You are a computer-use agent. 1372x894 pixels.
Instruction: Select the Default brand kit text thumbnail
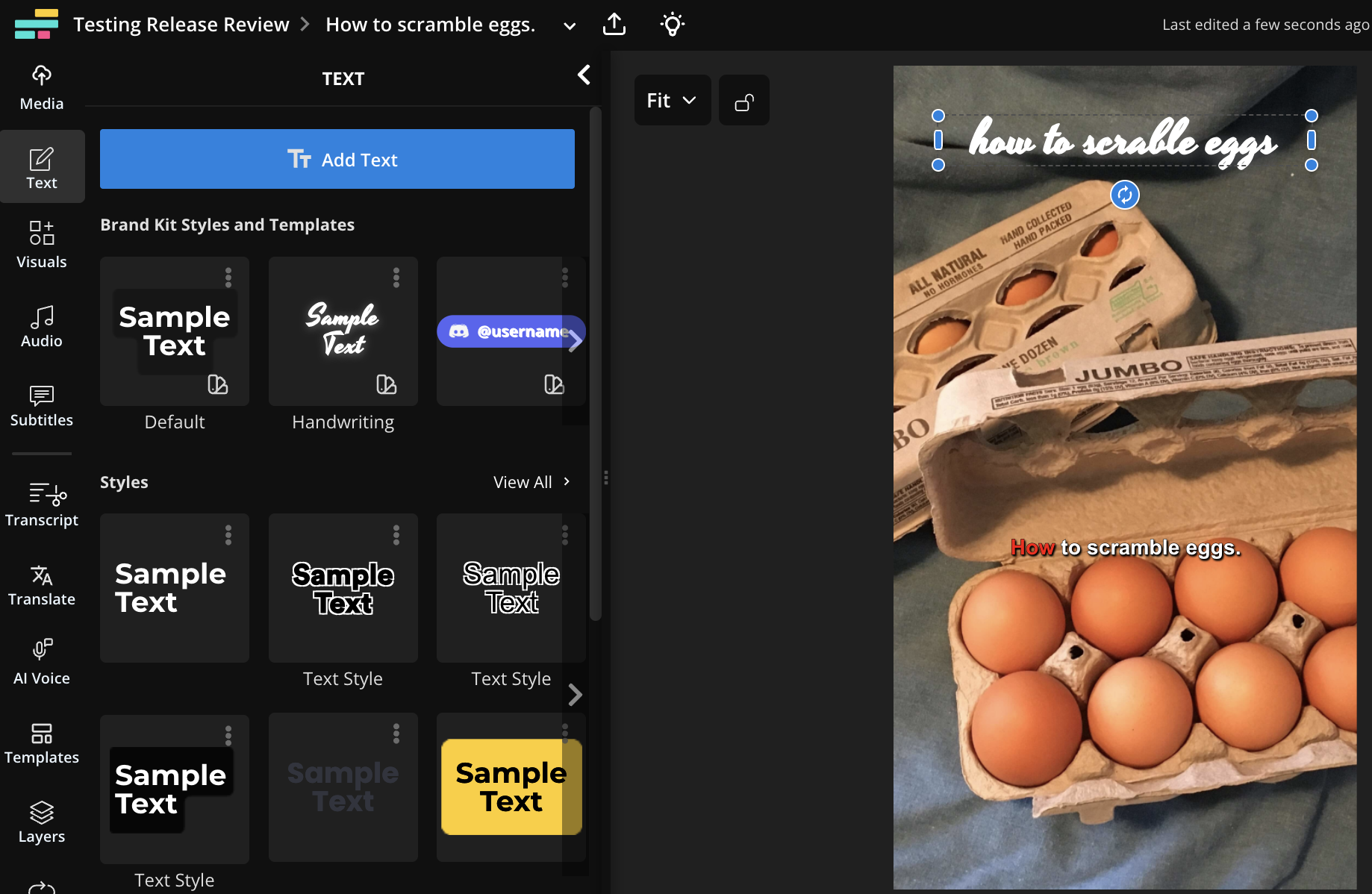pos(175,332)
